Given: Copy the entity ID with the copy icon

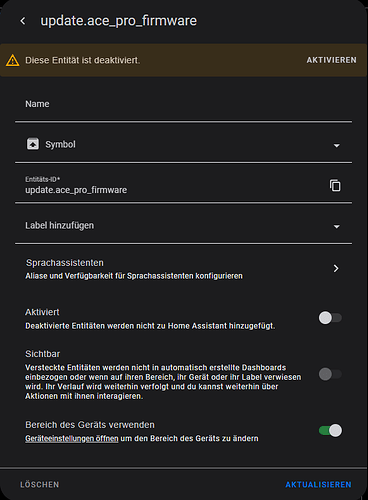Looking at the screenshot, I should click(x=335, y=185).
